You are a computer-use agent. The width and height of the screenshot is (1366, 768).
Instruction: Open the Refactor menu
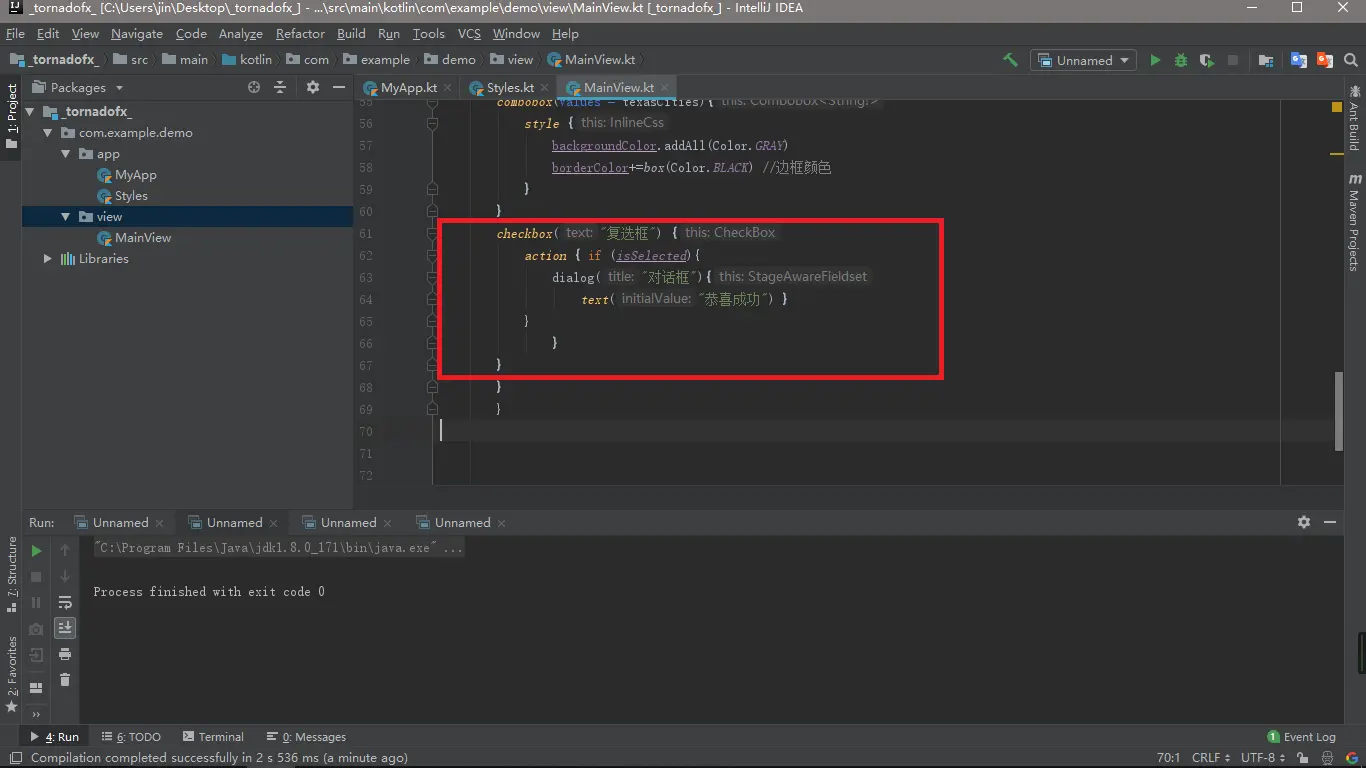[300, 33]
